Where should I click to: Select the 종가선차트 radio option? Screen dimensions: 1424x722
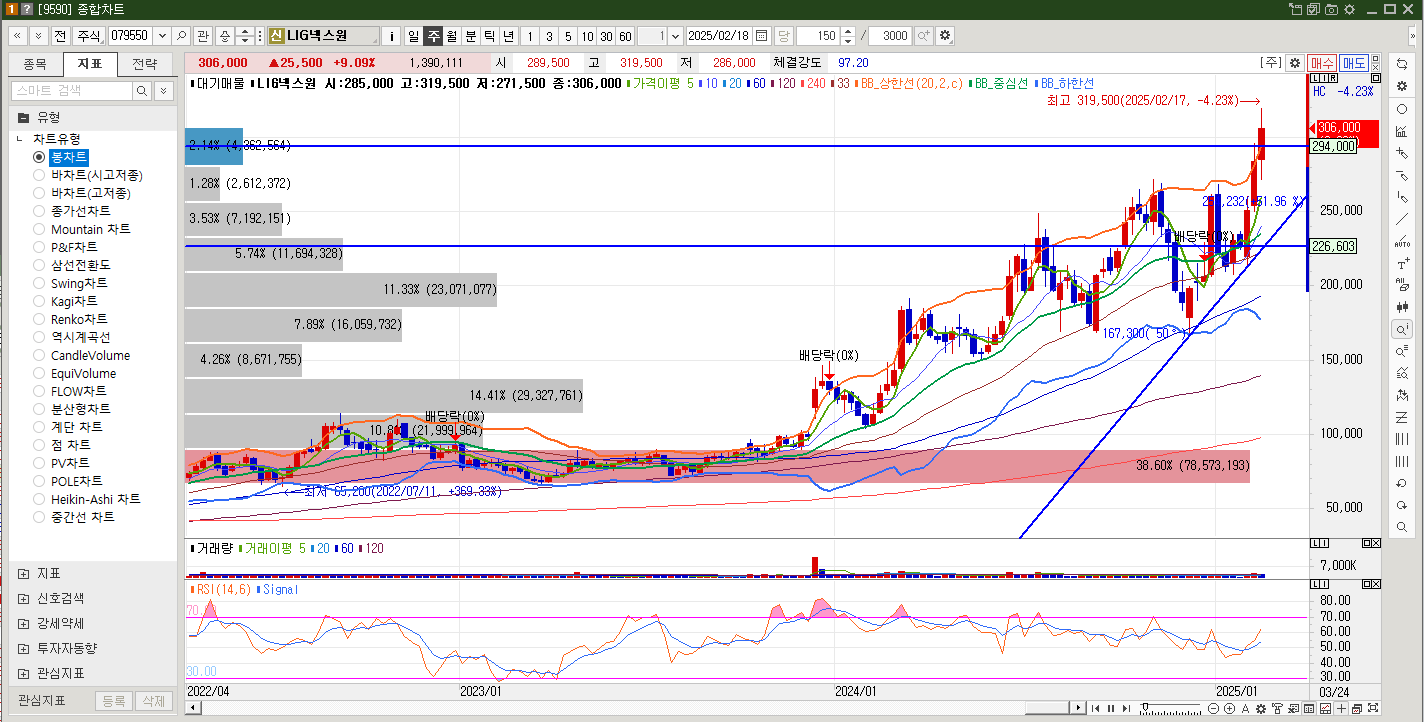point(39,211)
